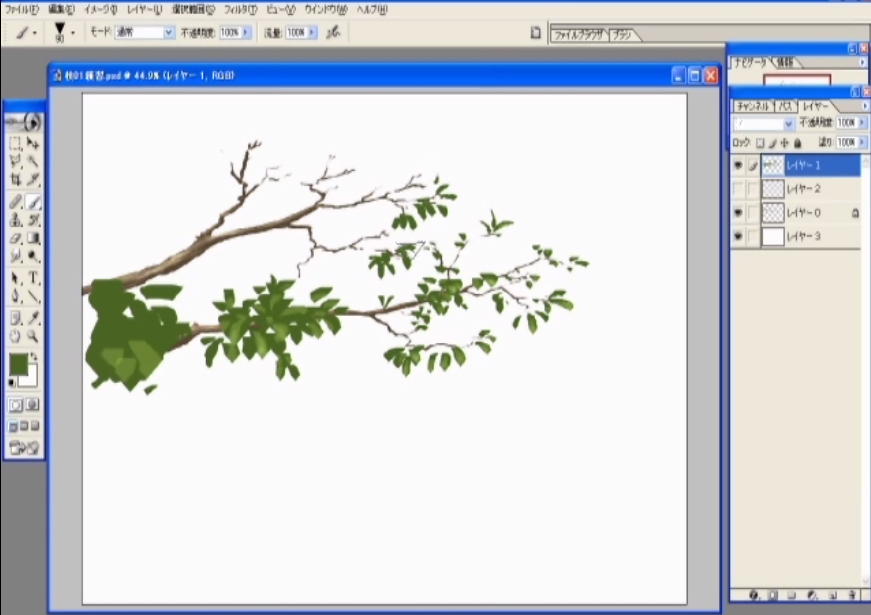Select the Slice tool
Image resolution: width=871 pixels, height=615 pixels.
pos(33,179)
